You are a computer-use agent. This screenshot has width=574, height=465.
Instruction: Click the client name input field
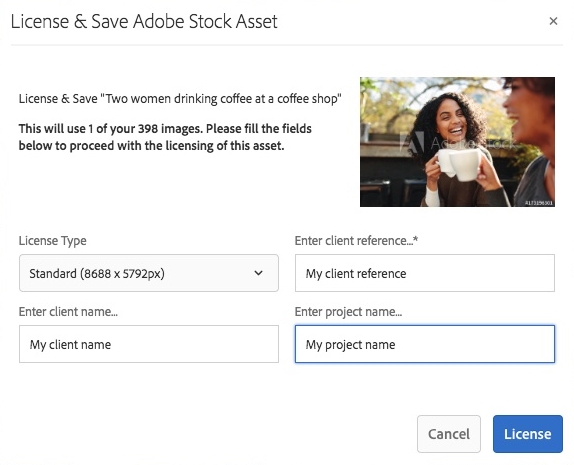(149, 344)
